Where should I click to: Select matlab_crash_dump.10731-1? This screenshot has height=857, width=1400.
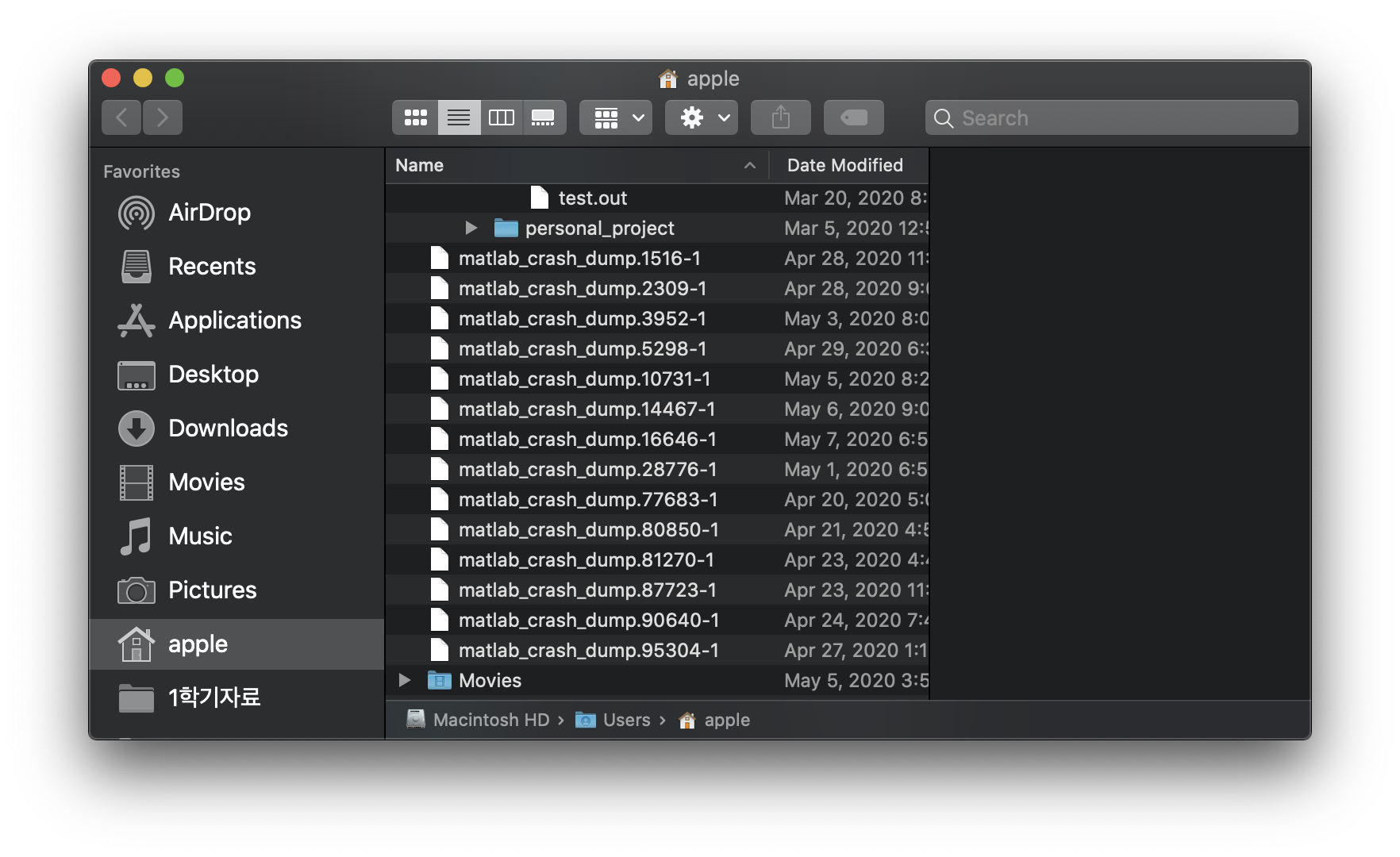657,379
